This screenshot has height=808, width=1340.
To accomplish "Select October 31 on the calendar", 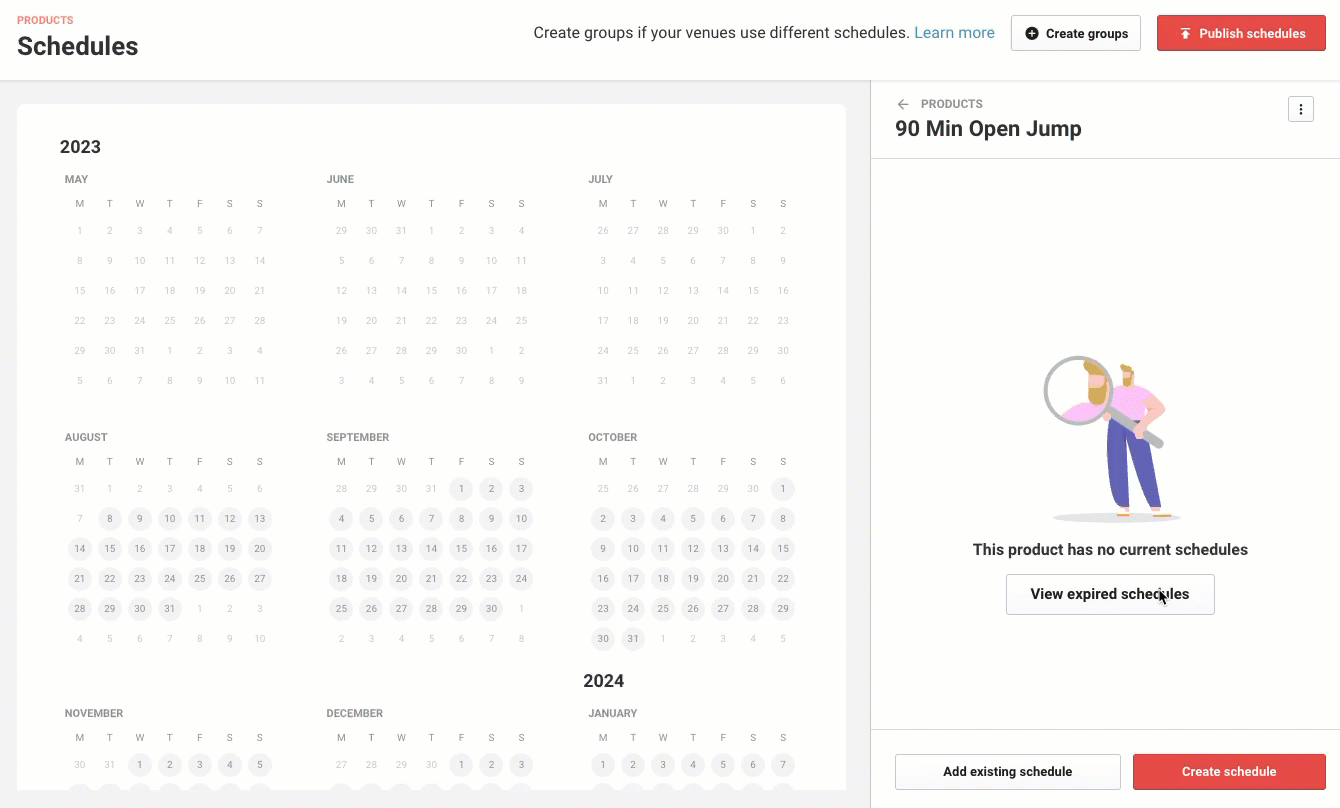I will [633, 639].
